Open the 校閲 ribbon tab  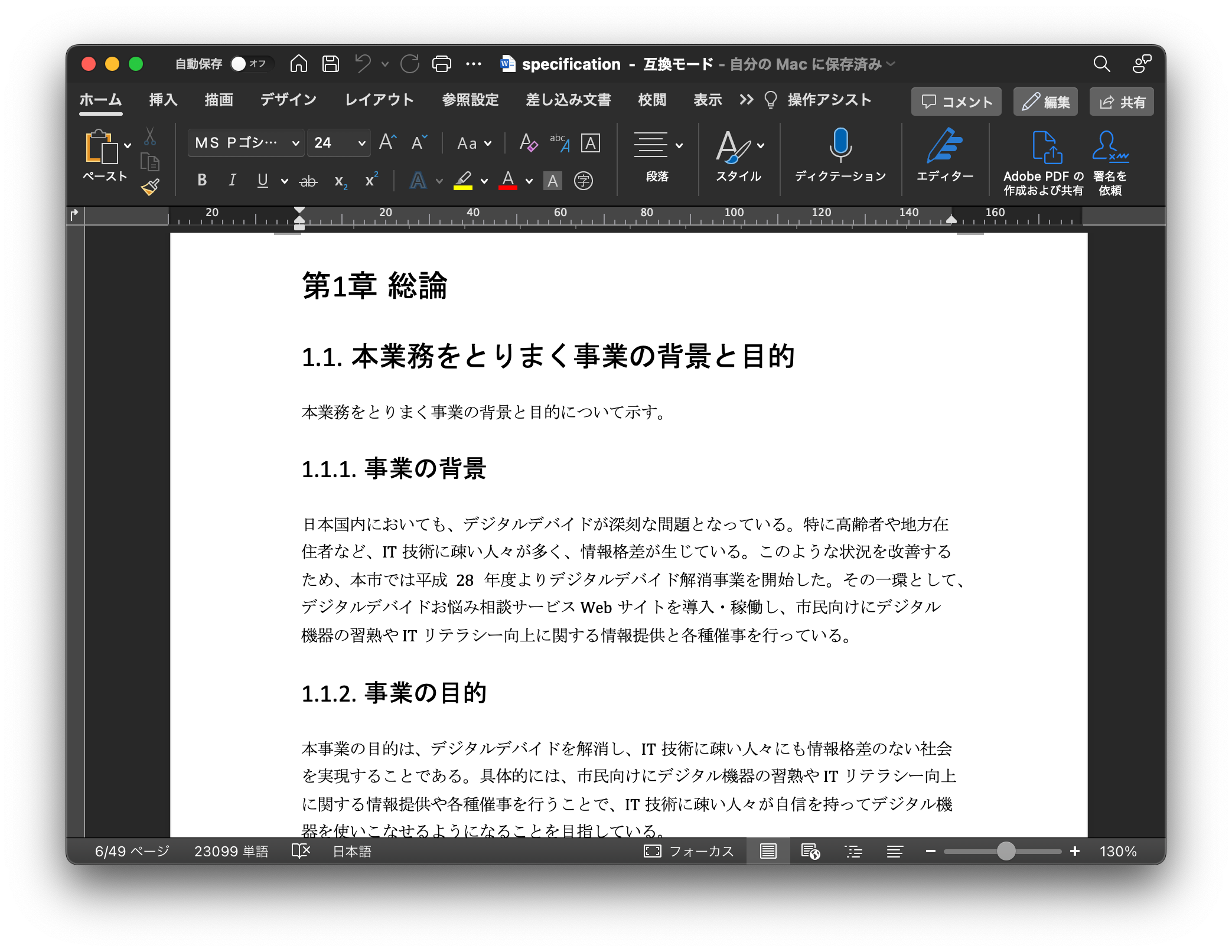[x=651, y=100]
